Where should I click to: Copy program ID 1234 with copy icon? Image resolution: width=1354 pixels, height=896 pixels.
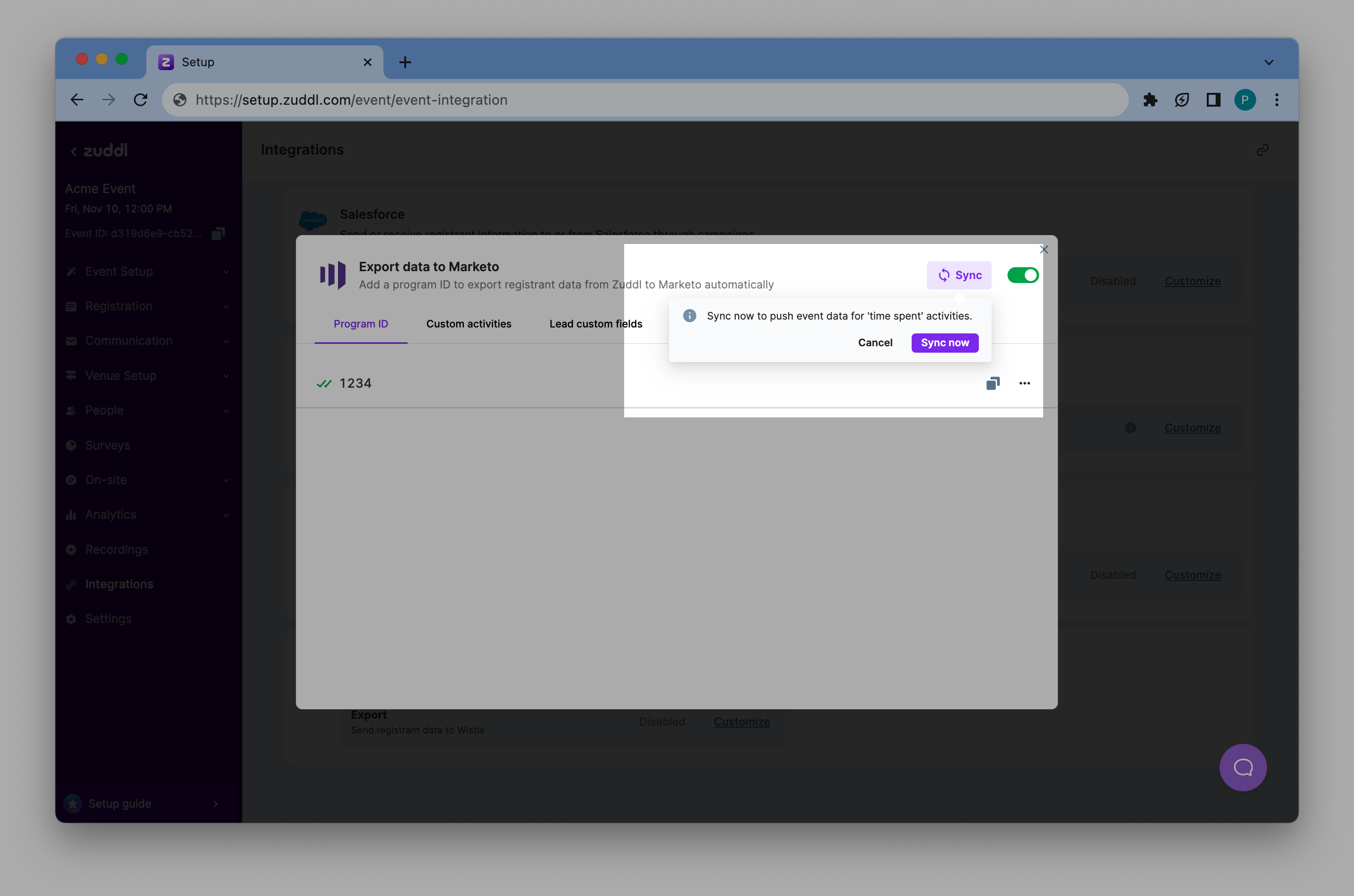(x=993, y=383)
